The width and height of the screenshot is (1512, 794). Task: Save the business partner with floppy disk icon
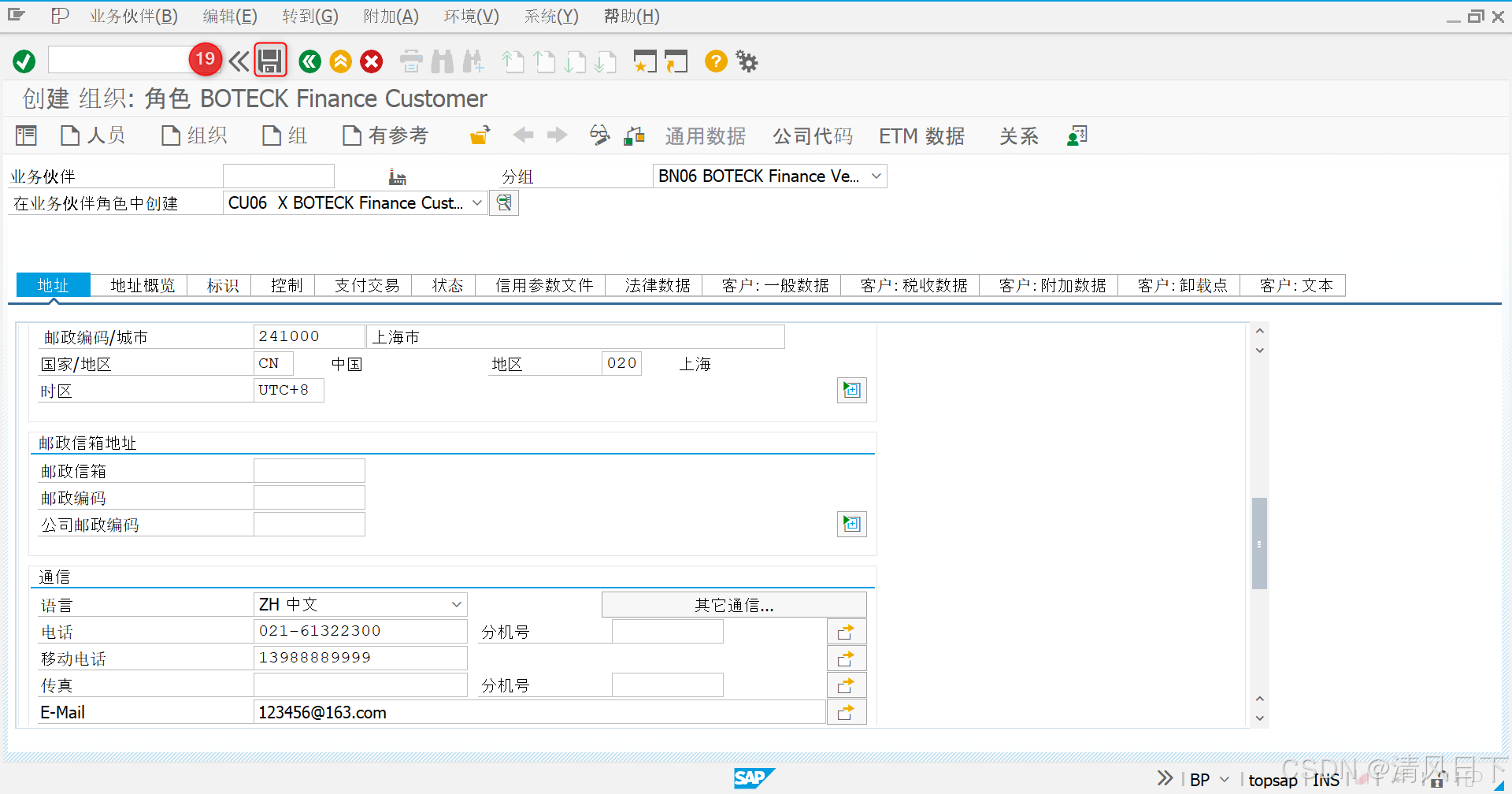pos(270,61)
